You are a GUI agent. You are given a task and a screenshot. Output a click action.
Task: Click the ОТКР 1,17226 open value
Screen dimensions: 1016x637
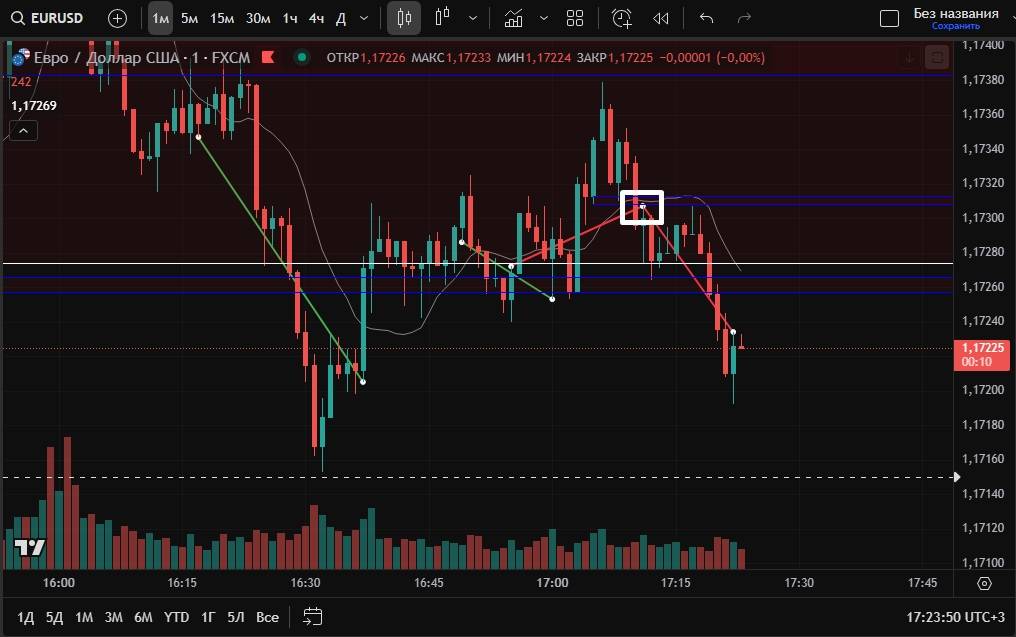tap(365, 58)
